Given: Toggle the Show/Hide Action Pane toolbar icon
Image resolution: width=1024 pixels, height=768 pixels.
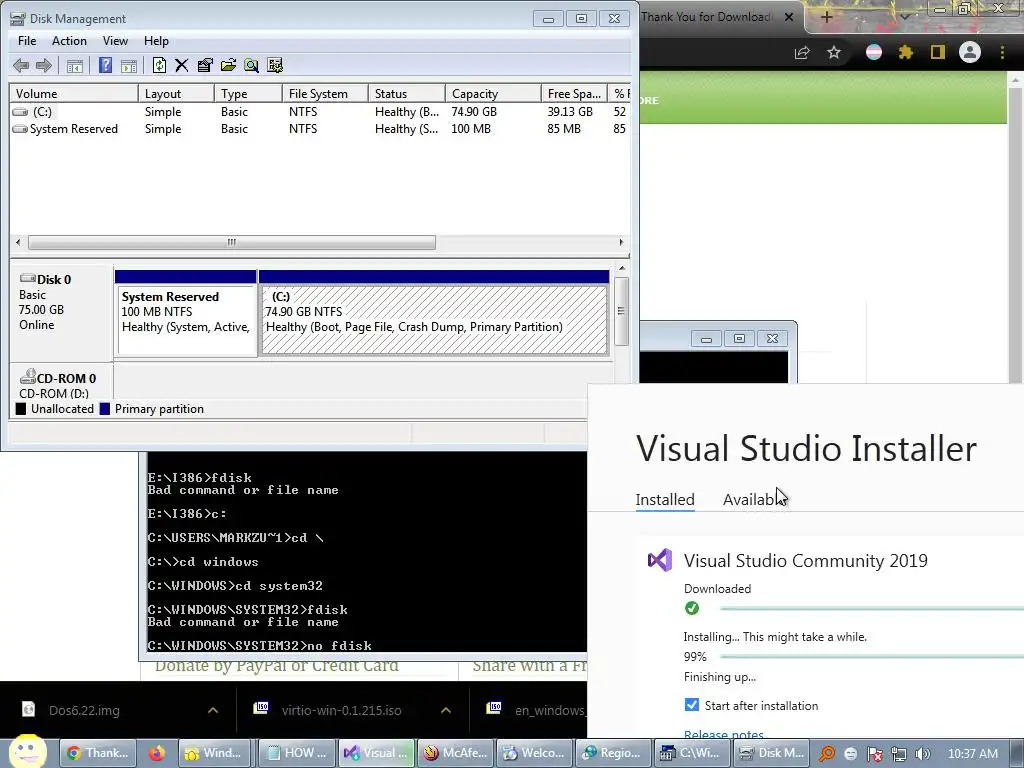Looking at the screenshot, I should pos(129,65).
